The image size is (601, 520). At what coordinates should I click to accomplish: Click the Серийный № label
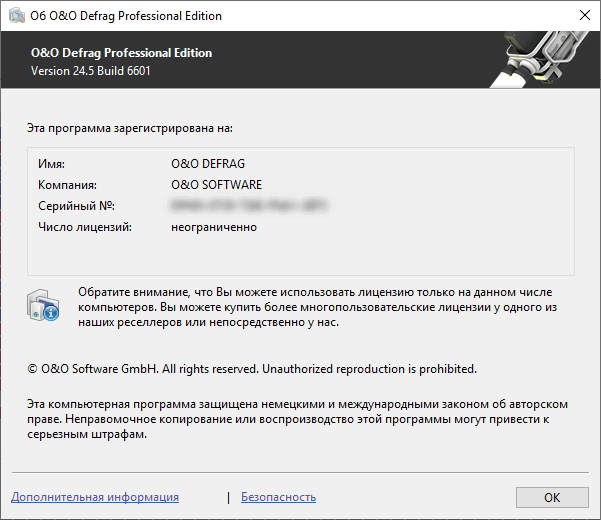coord(76,206)
